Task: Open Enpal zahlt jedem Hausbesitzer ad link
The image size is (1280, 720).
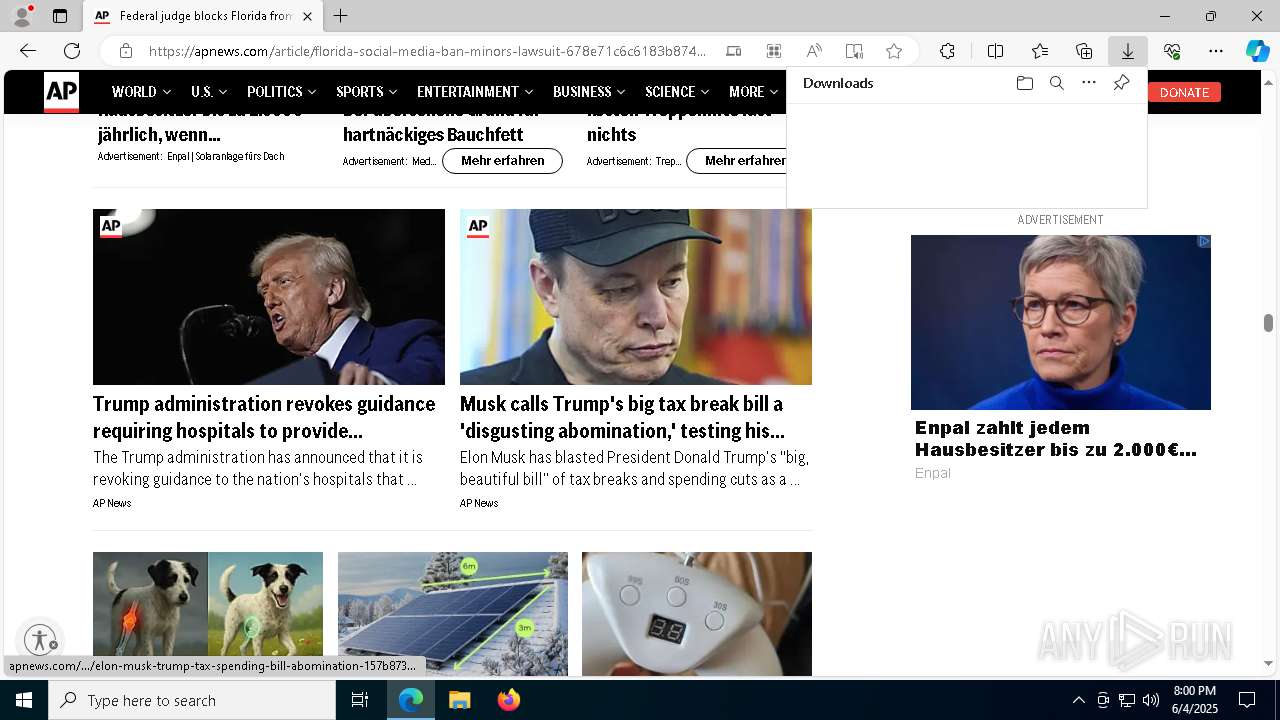Action: point(1055,438)
